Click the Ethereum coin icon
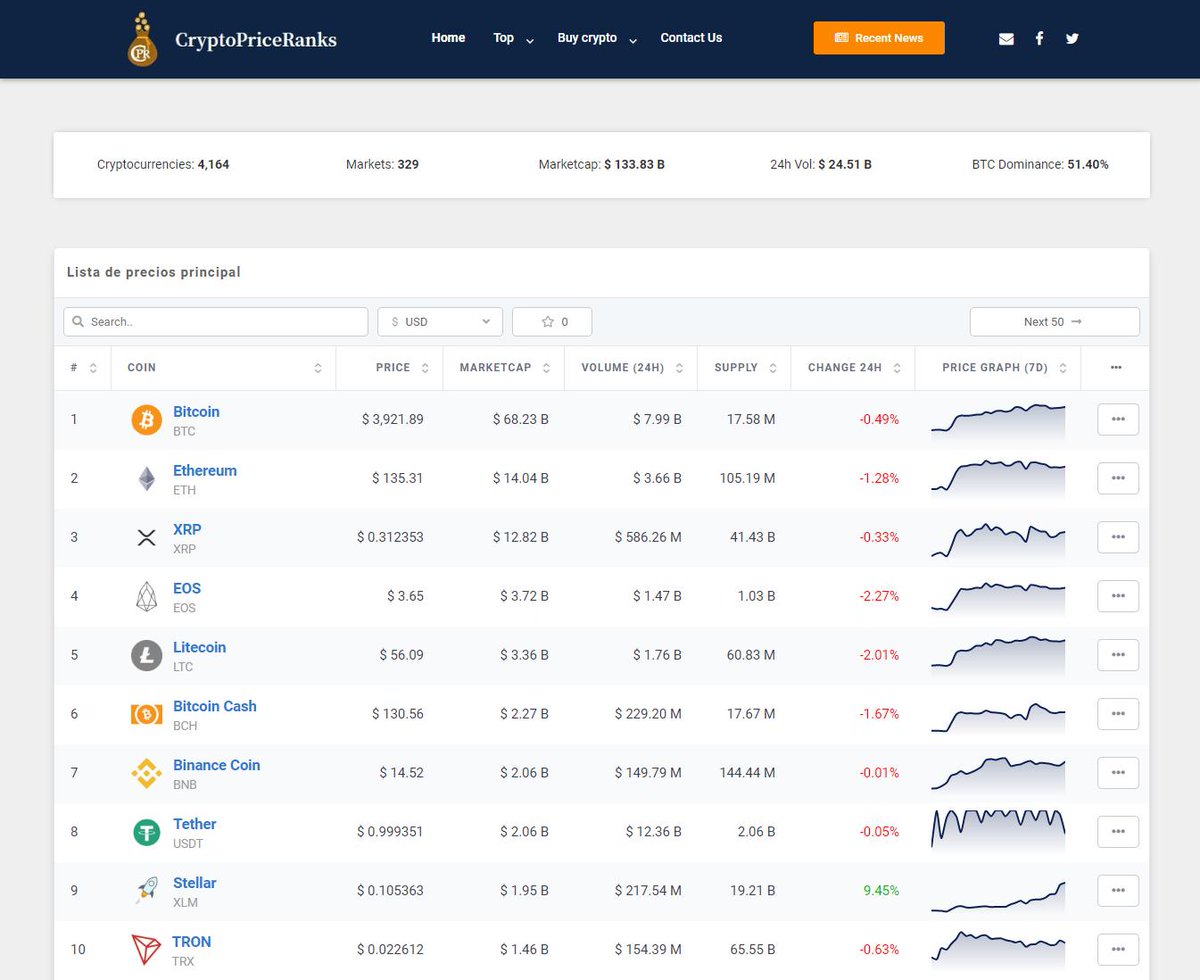 [x=147, y=479]
